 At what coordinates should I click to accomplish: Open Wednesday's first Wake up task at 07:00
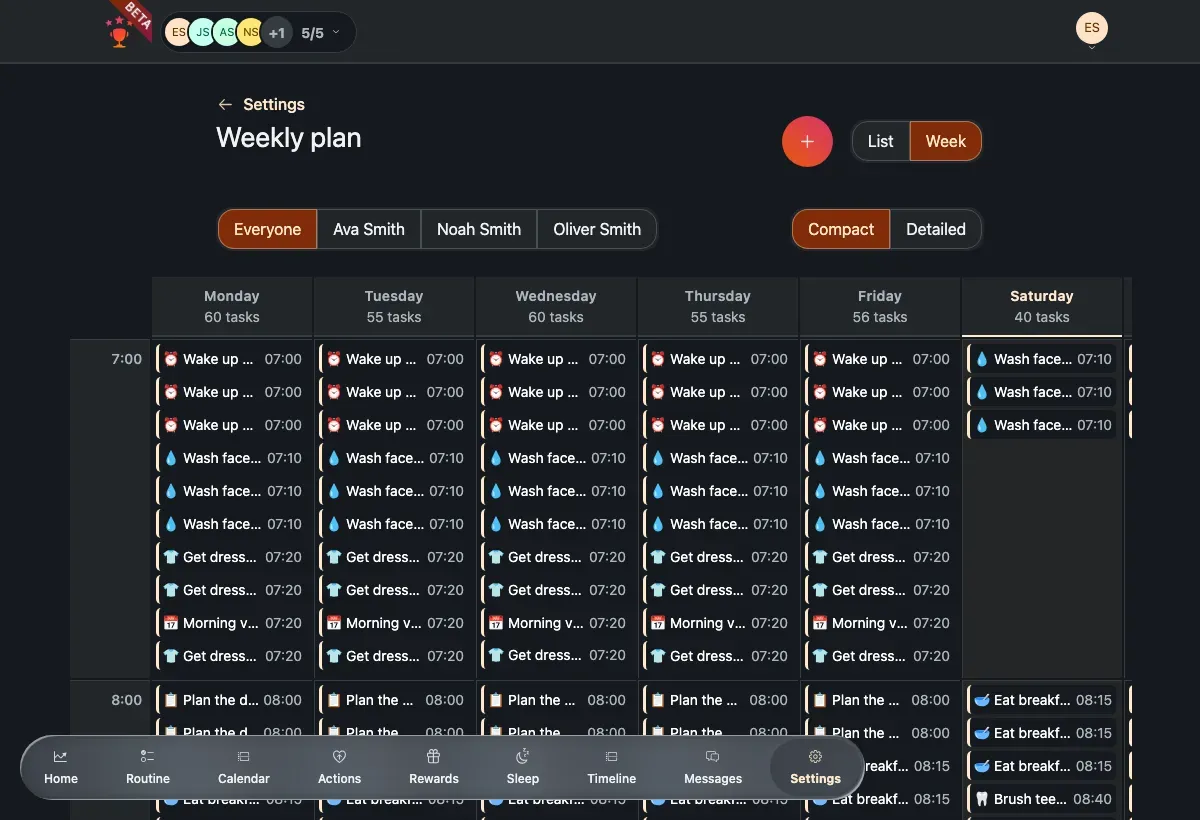click(x=556, y=359)
